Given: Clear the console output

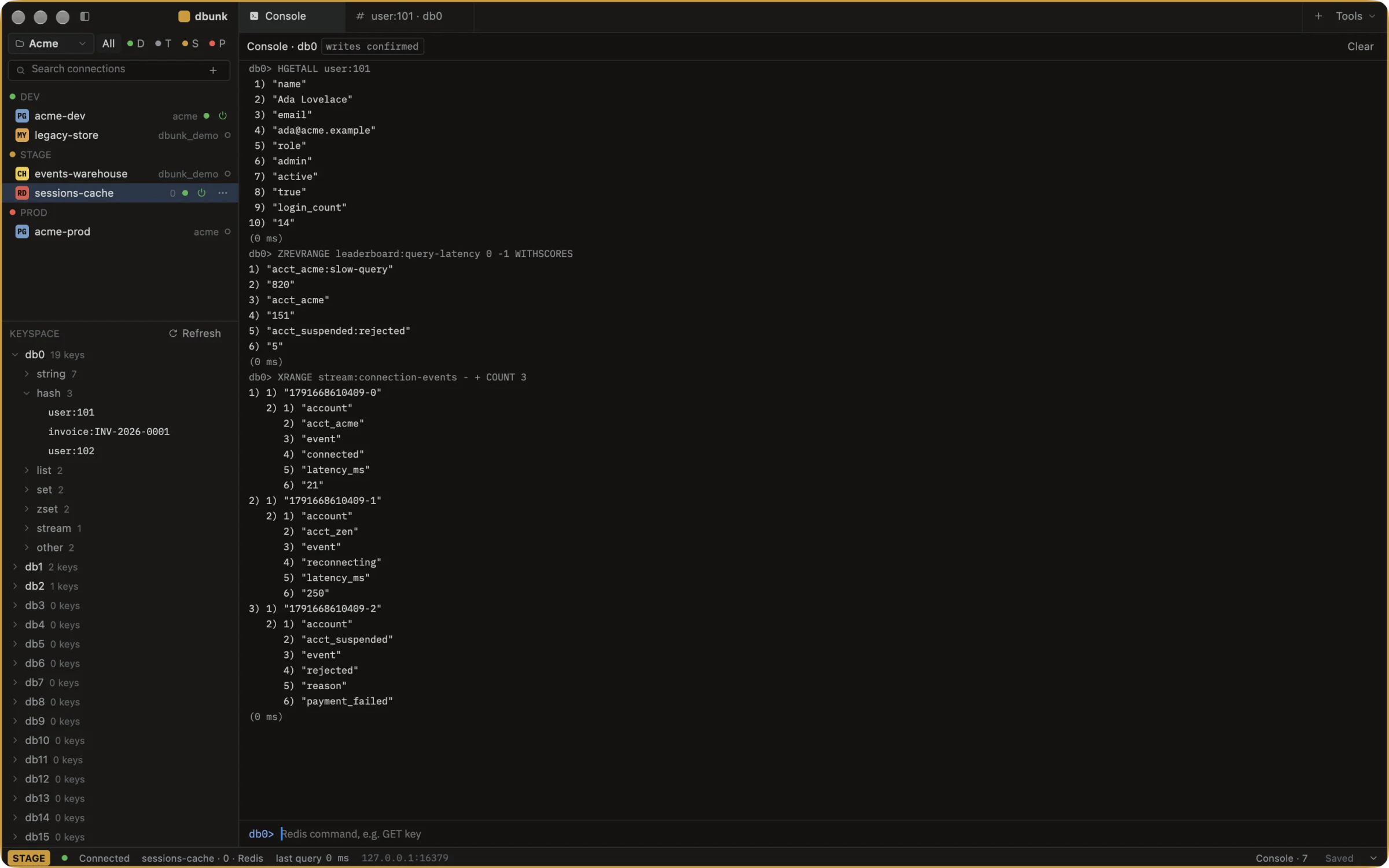Looking at the screenshot, I should 1360,46.
